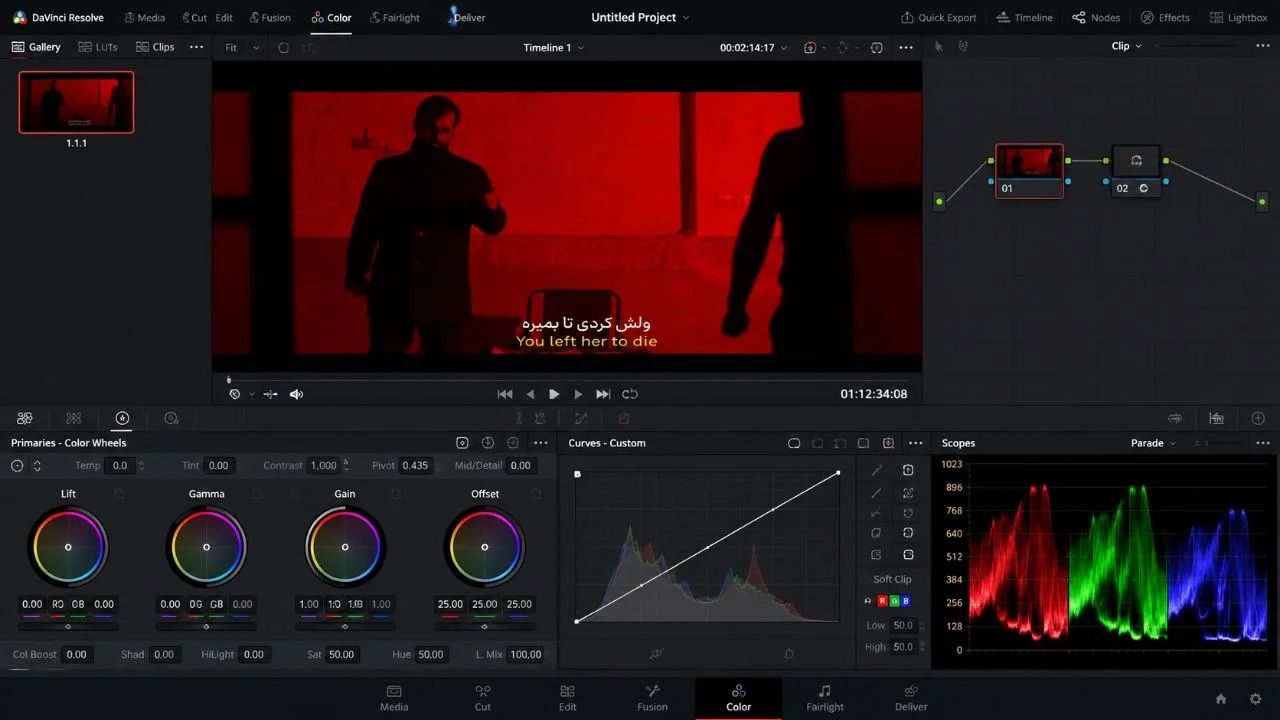Play the viewer clip
The width and height of the screenshot is (1280, 720).
554,394
